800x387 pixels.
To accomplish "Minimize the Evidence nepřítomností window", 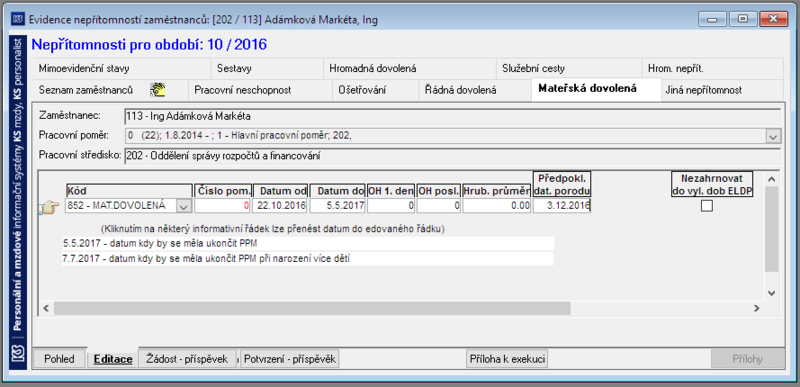I will [712, 19].
